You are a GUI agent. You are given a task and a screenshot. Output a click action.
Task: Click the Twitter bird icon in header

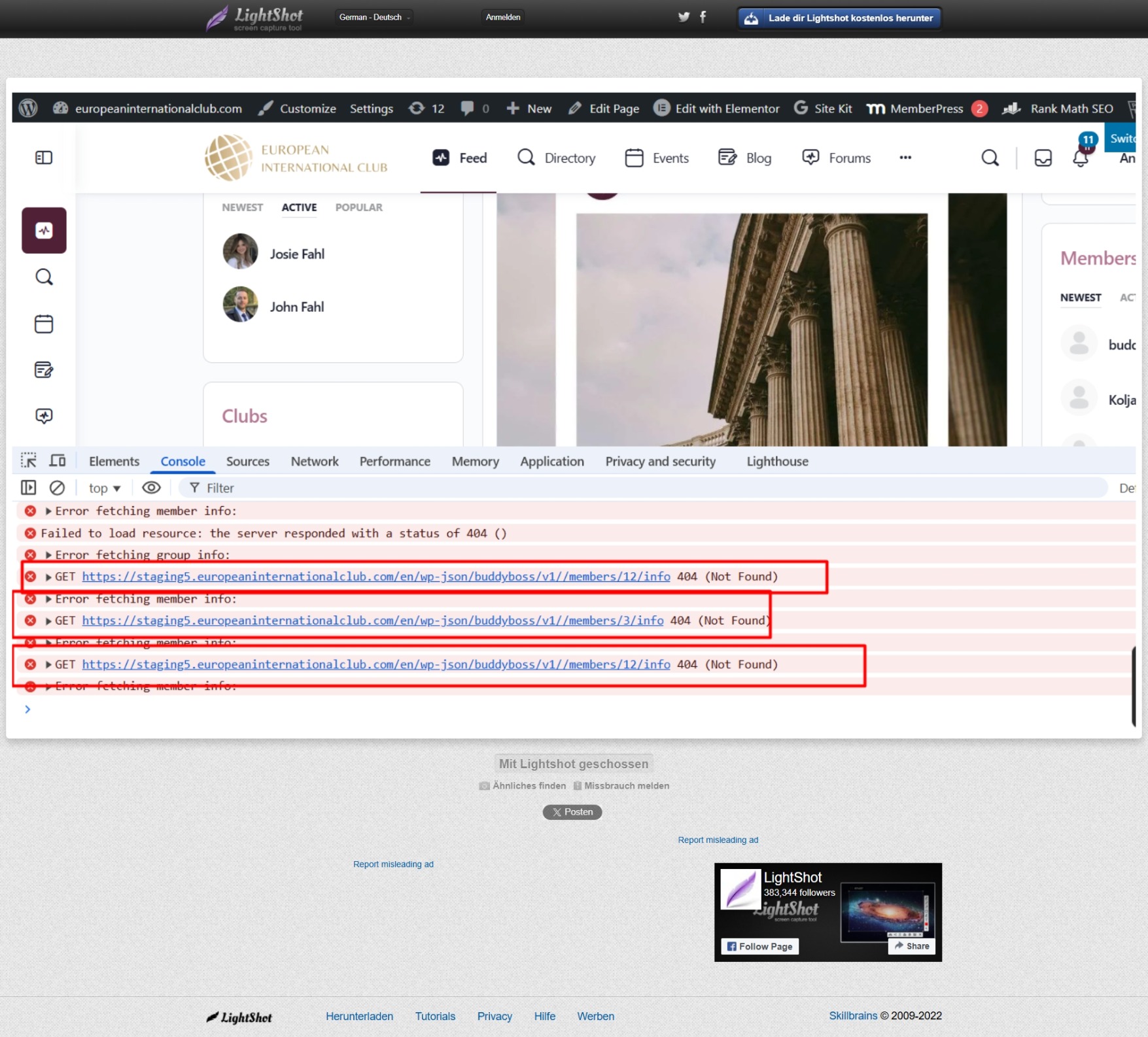[684, 17]
